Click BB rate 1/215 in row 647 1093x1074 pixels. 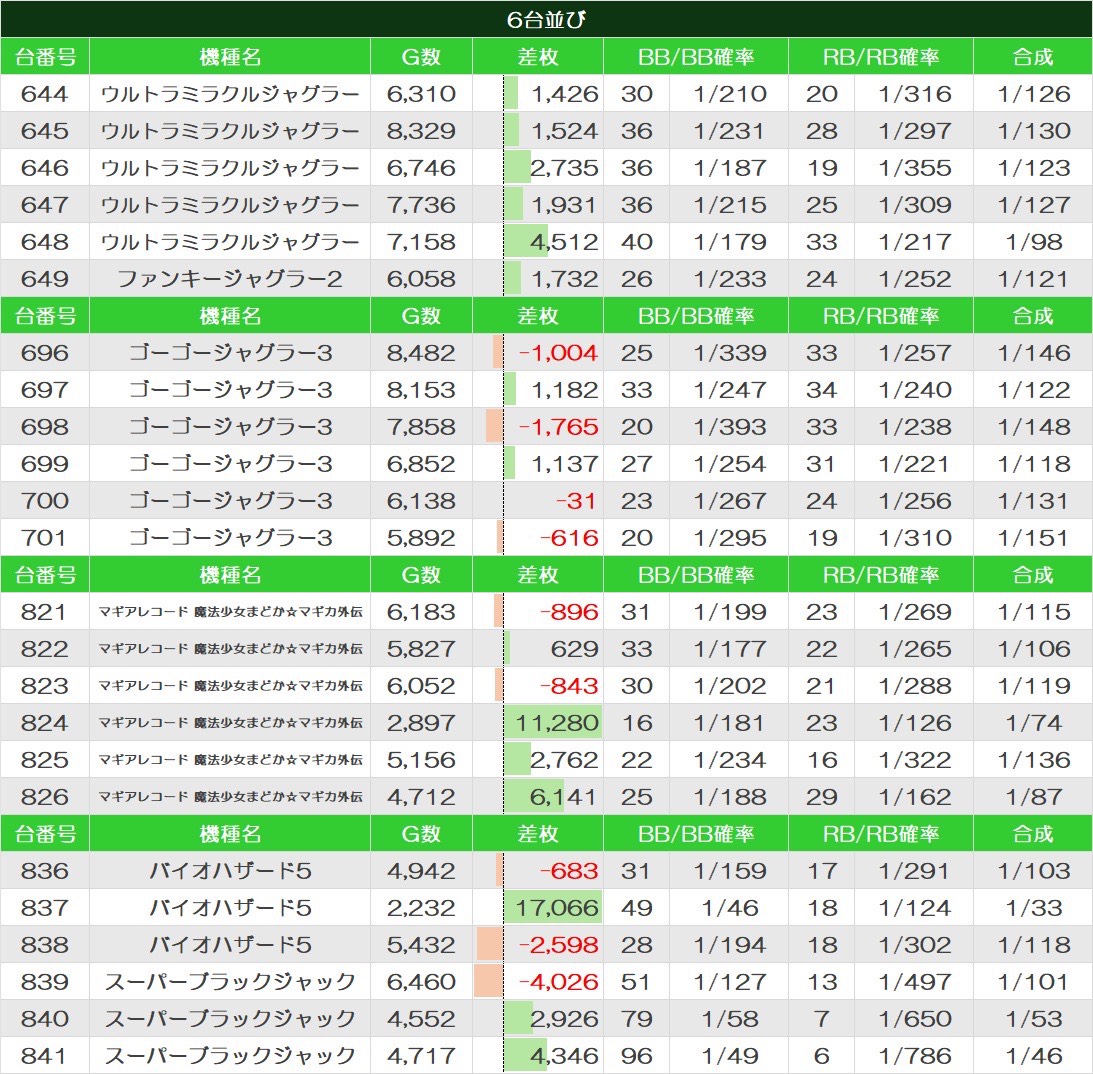[729, 204]
